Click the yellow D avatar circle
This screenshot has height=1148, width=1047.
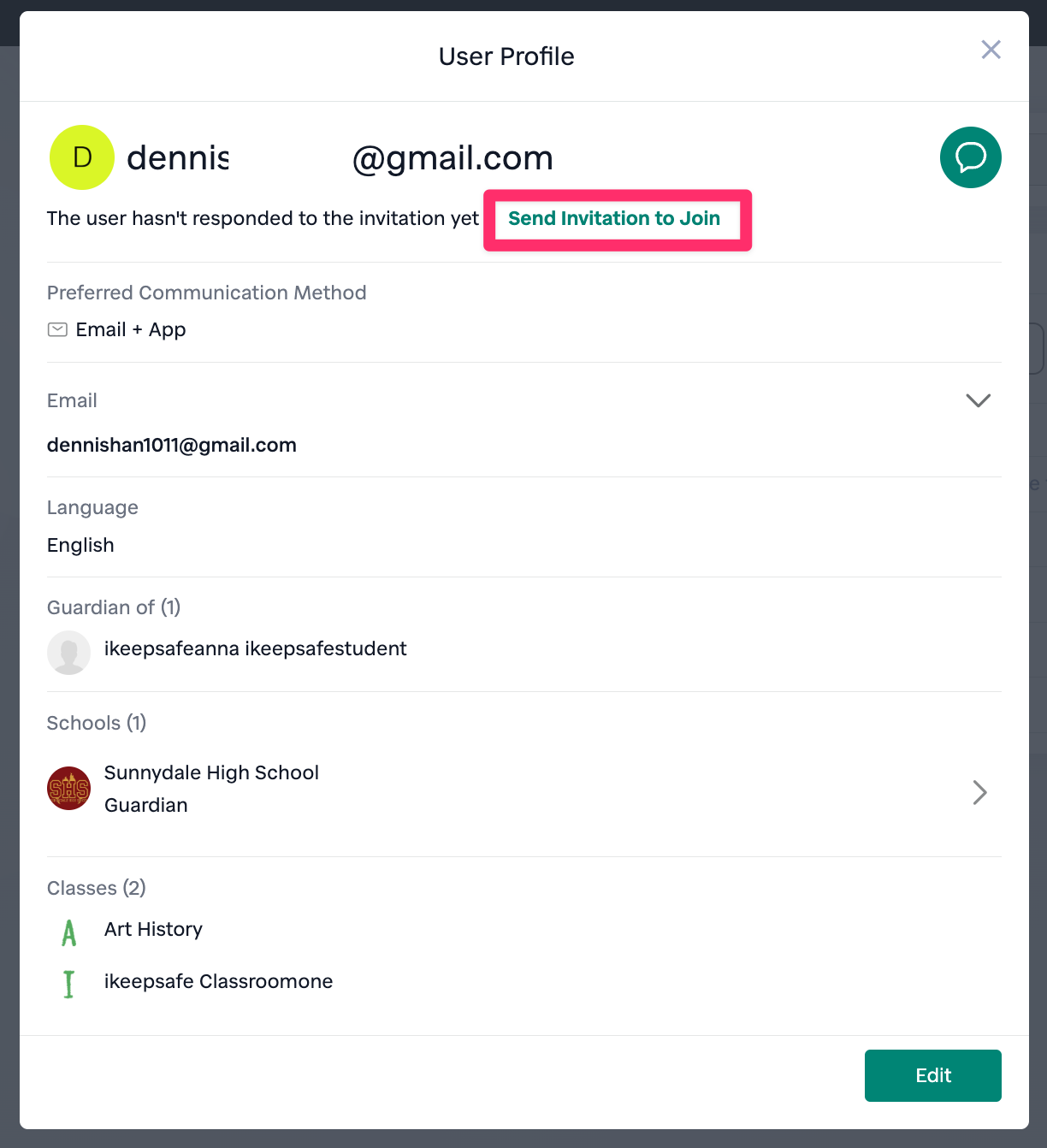click(x=82, y=157)
